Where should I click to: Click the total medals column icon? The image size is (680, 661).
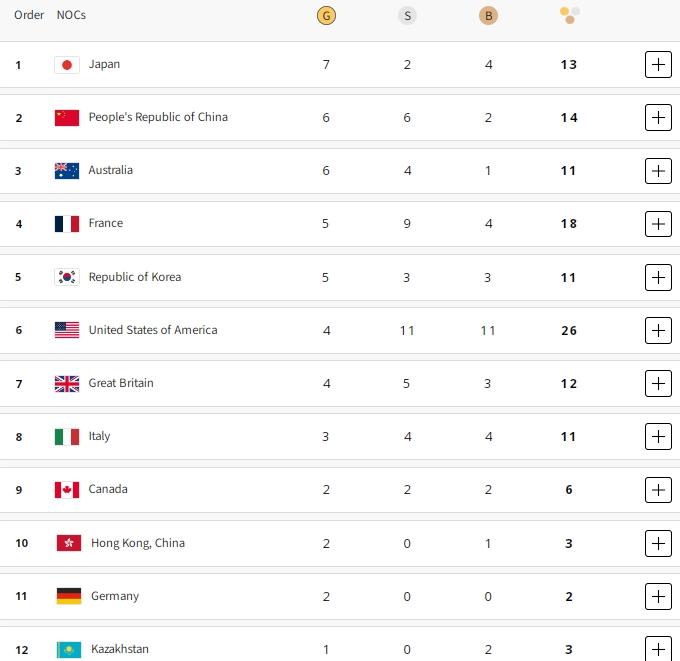point(569,15)
